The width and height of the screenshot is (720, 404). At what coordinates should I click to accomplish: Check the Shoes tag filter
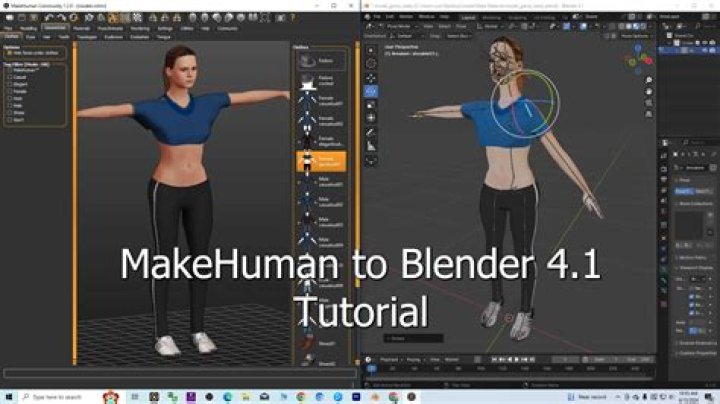tap(10, 112)
